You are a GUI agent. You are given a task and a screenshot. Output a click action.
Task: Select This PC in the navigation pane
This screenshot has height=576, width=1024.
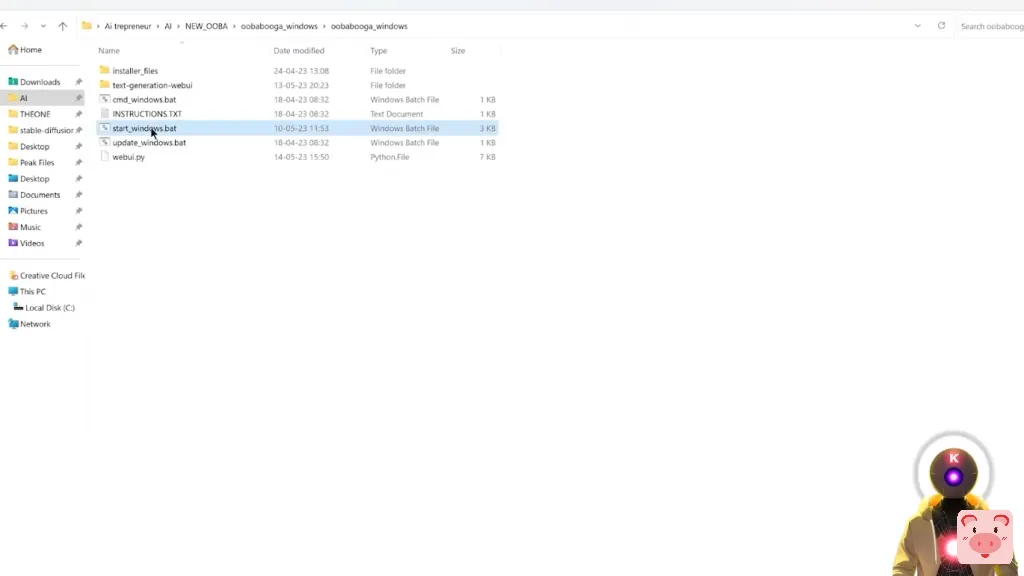tap(33, 291)
